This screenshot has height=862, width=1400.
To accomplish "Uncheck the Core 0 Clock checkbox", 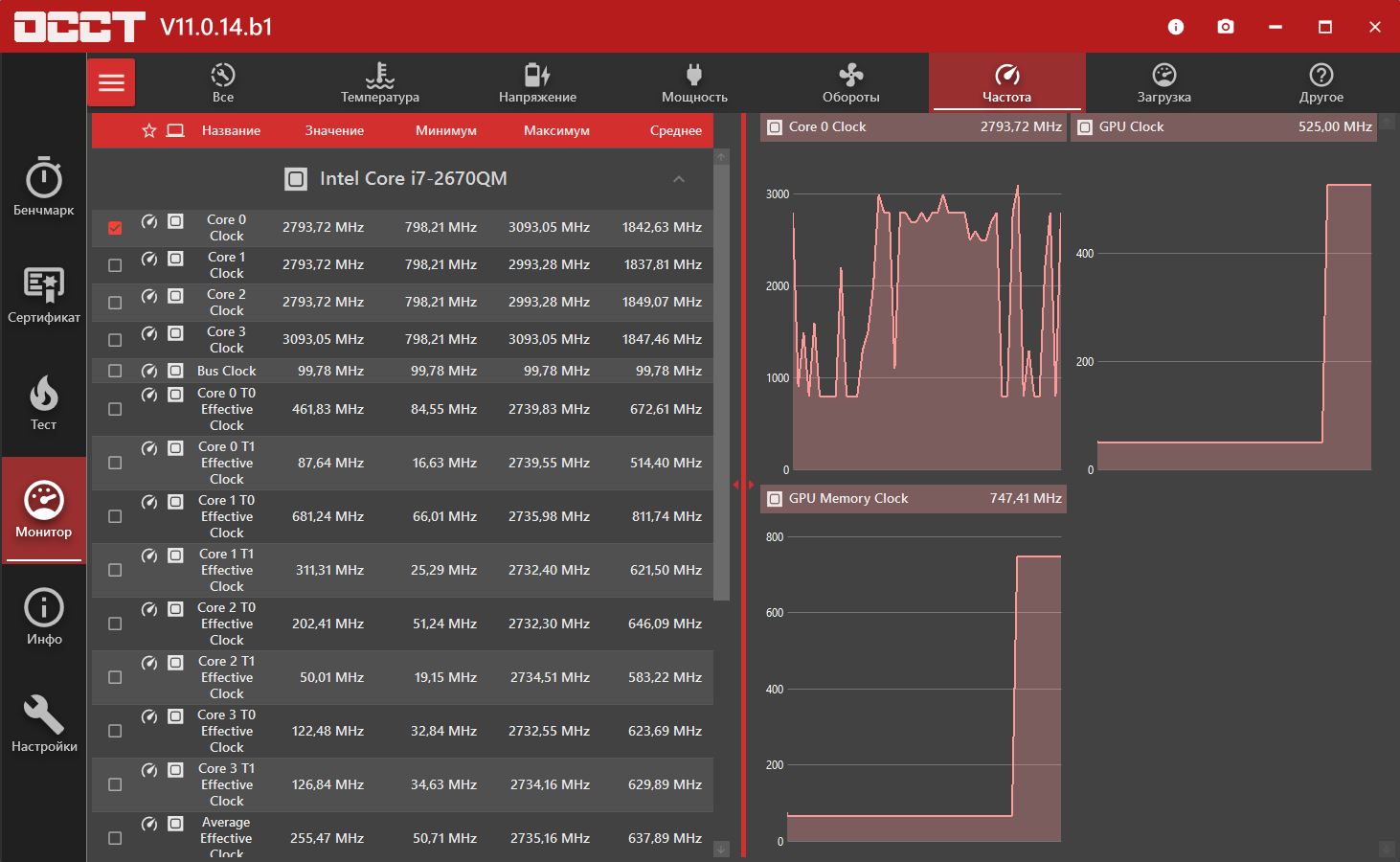I will tap(115, 228).
